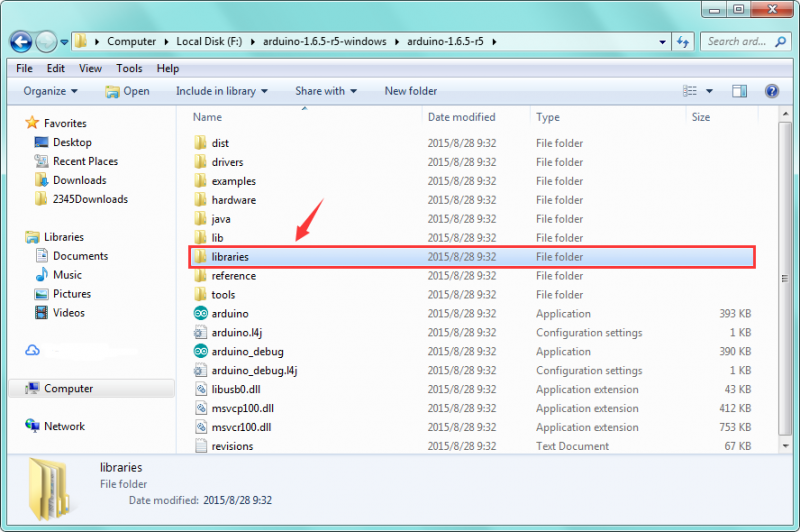Click the Open toolbar button
The height and width of the screenshot is (532, 800).
[128, 91]
